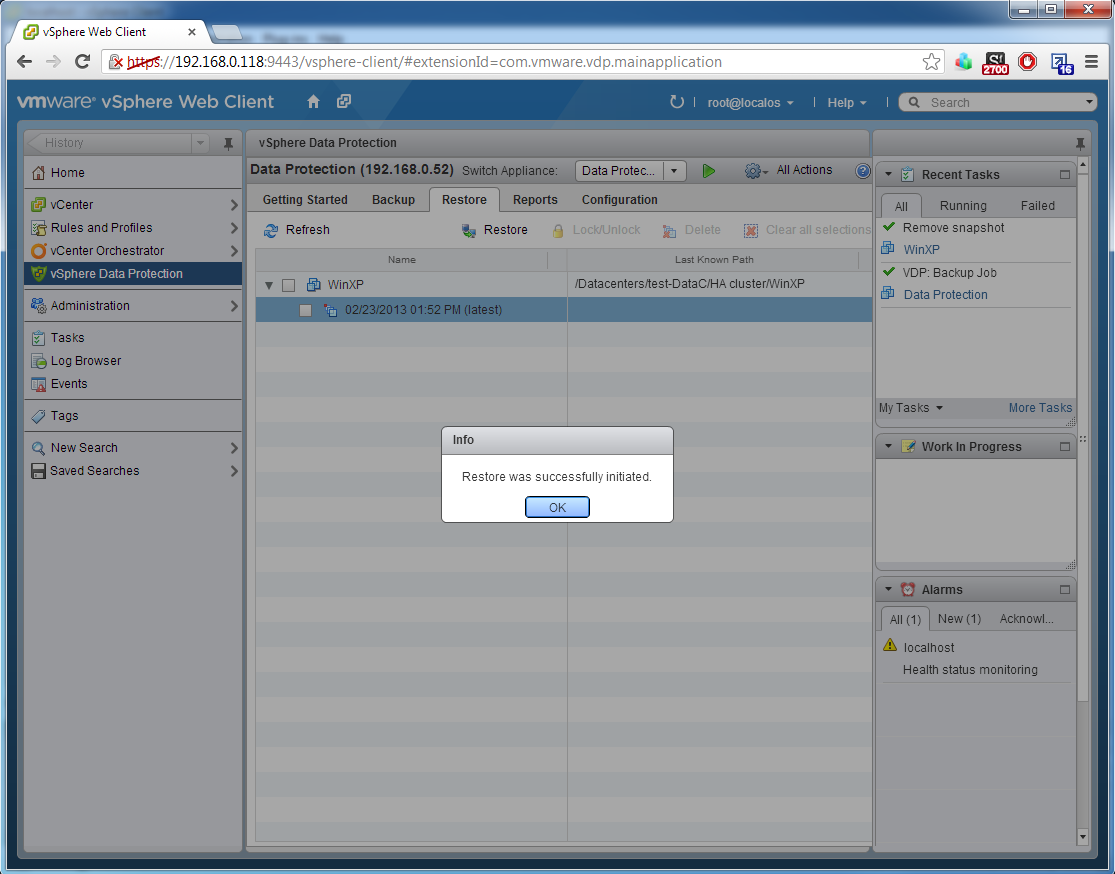Pin the navigator panel
Screen dimensions: 1115x874
pyautogui.click(x=228, y=144)
